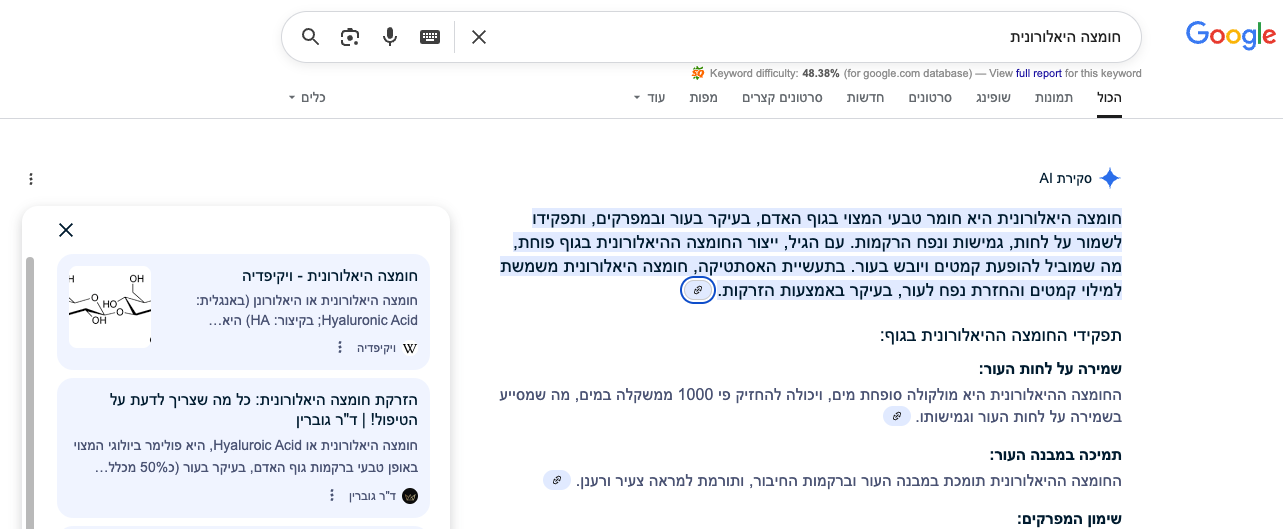Viewport: 1283px width, 529px height.
Task: Expand the עוד dropdown menu
Action: click(x=649, y=97)
